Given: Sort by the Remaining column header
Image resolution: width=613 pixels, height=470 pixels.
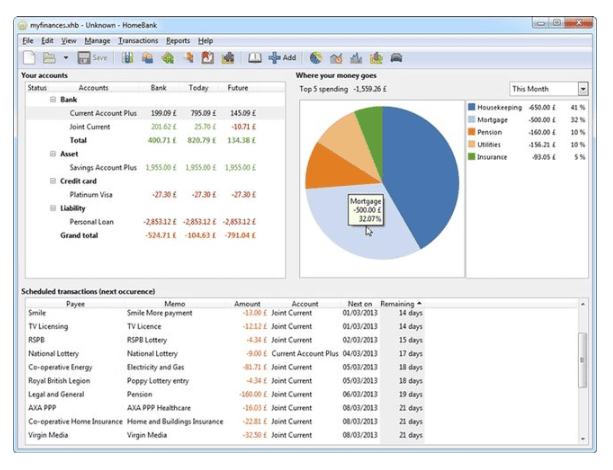Looking at the screenshot, I should click(401, 303).
